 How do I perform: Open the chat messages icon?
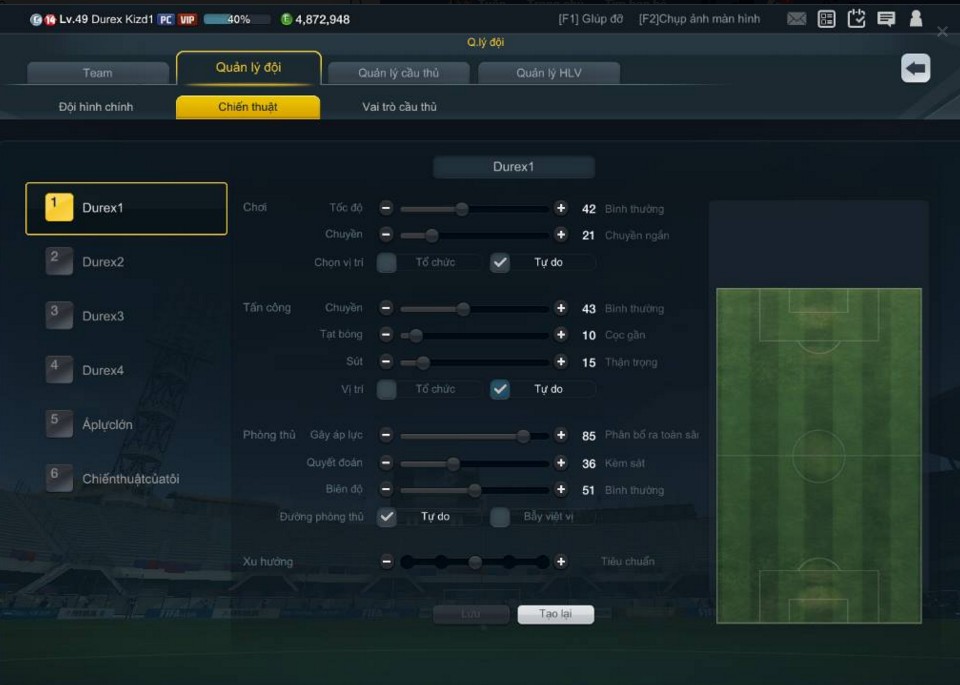point(886,19)
